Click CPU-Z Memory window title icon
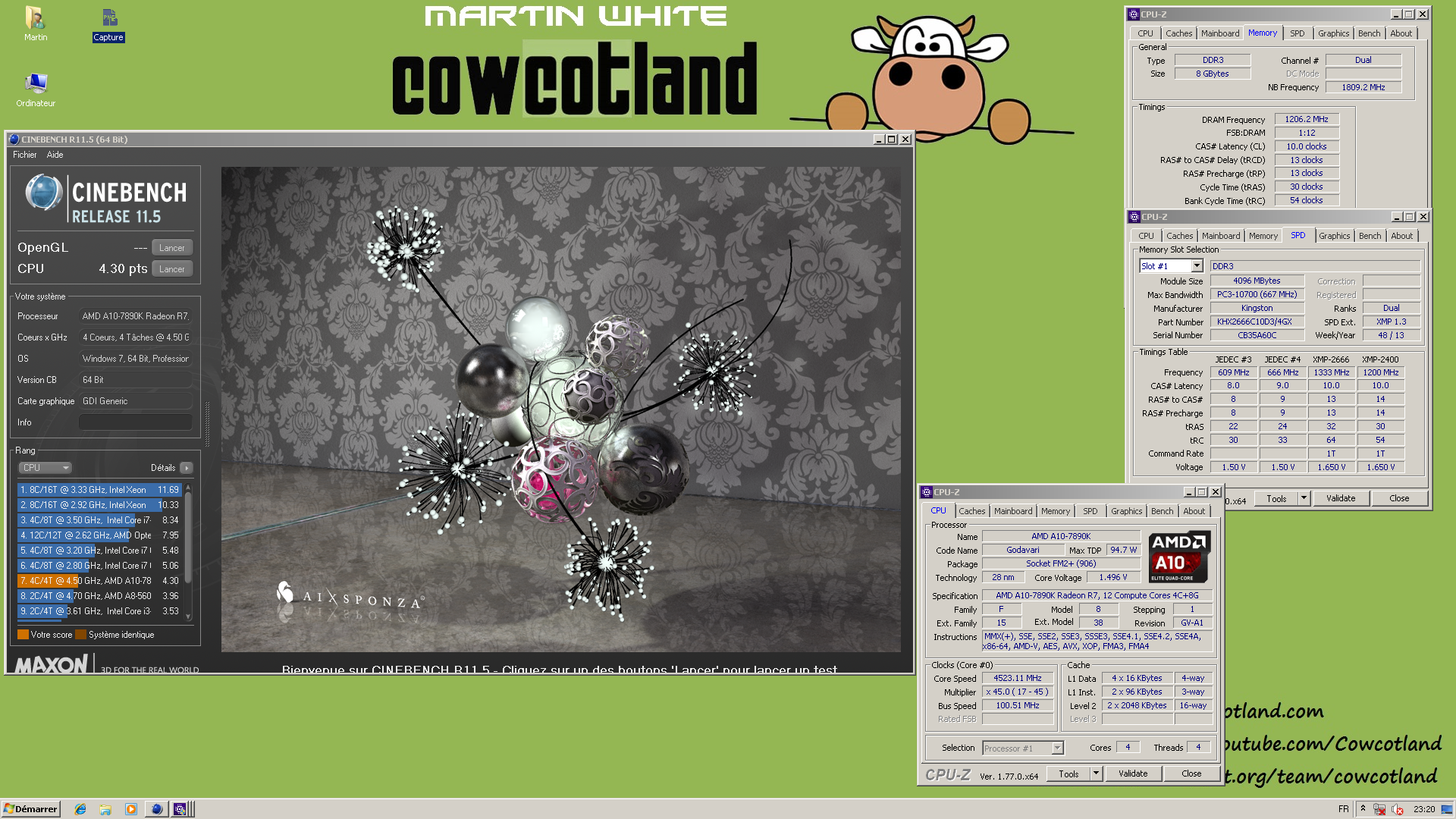 tap(1133, 14)
